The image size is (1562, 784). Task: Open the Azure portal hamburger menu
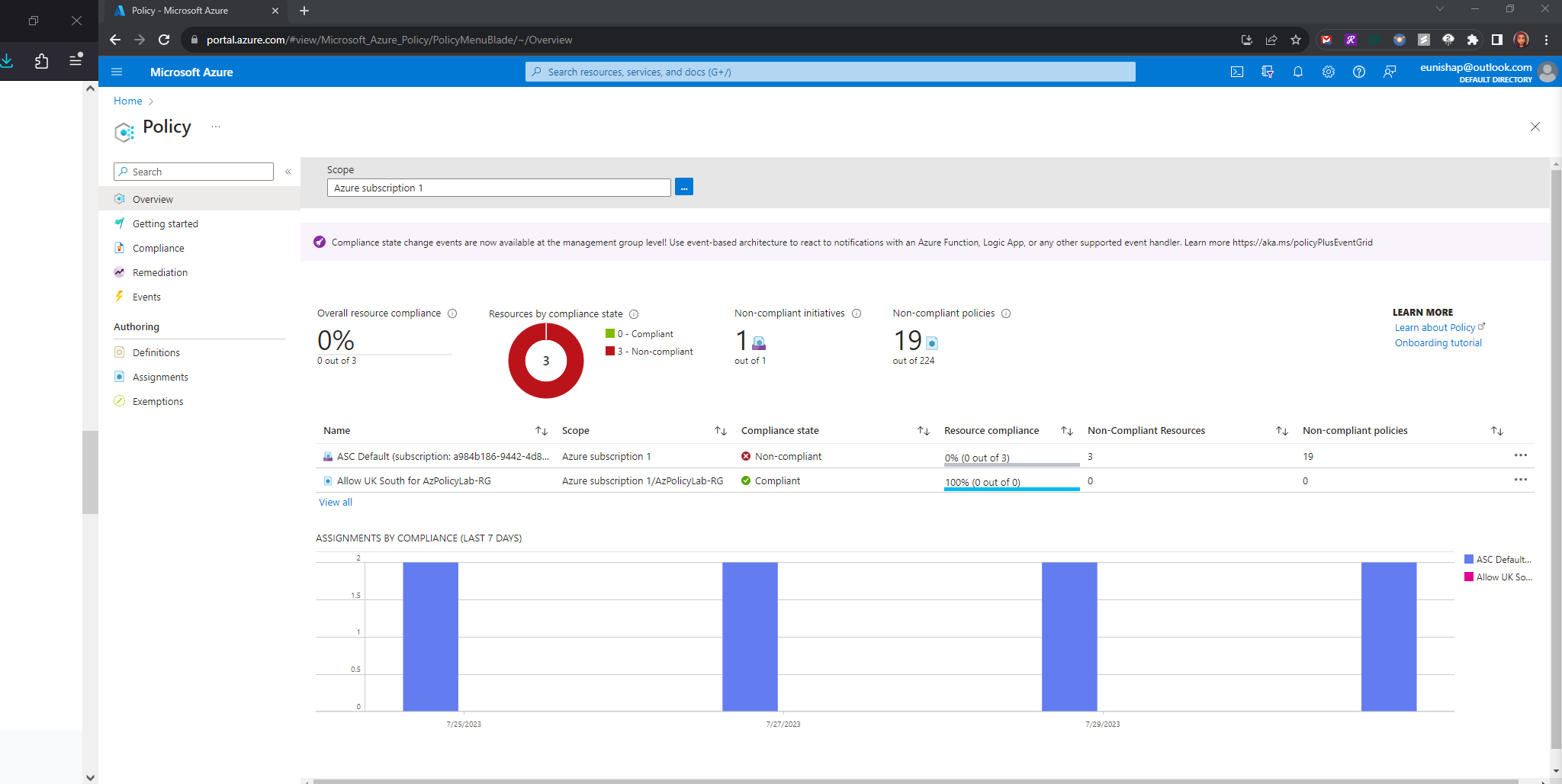pos(117,72)
